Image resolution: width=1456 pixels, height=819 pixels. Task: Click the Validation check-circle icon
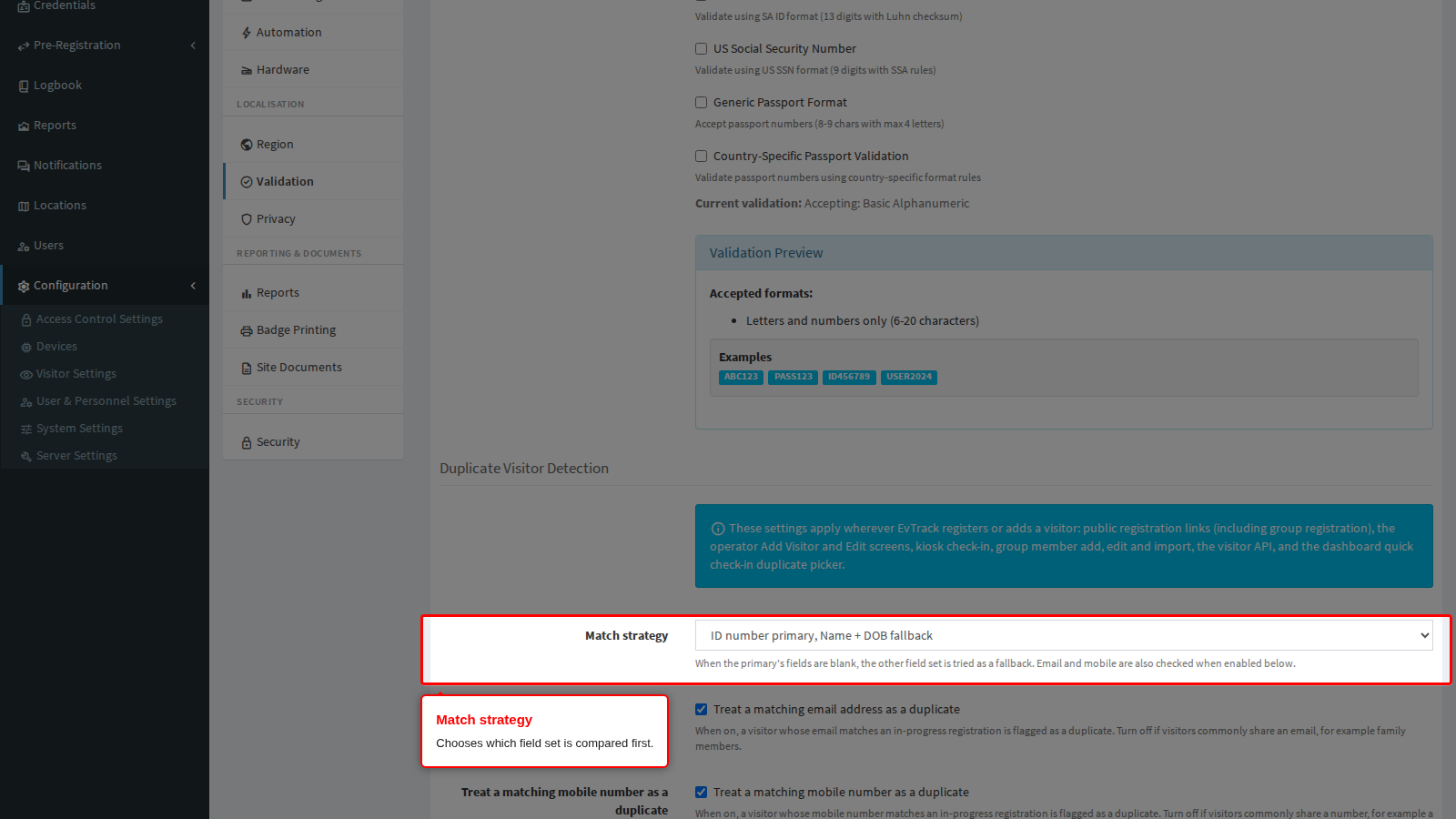pyautogui.click(x=246, y=182)
